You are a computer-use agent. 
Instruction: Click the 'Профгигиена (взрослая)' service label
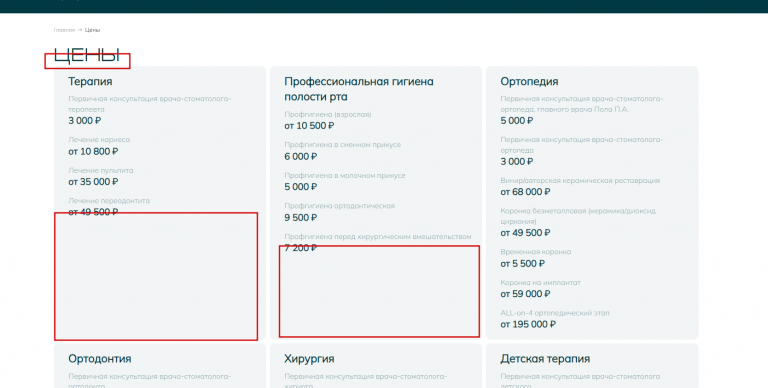[x=328, y=114]
